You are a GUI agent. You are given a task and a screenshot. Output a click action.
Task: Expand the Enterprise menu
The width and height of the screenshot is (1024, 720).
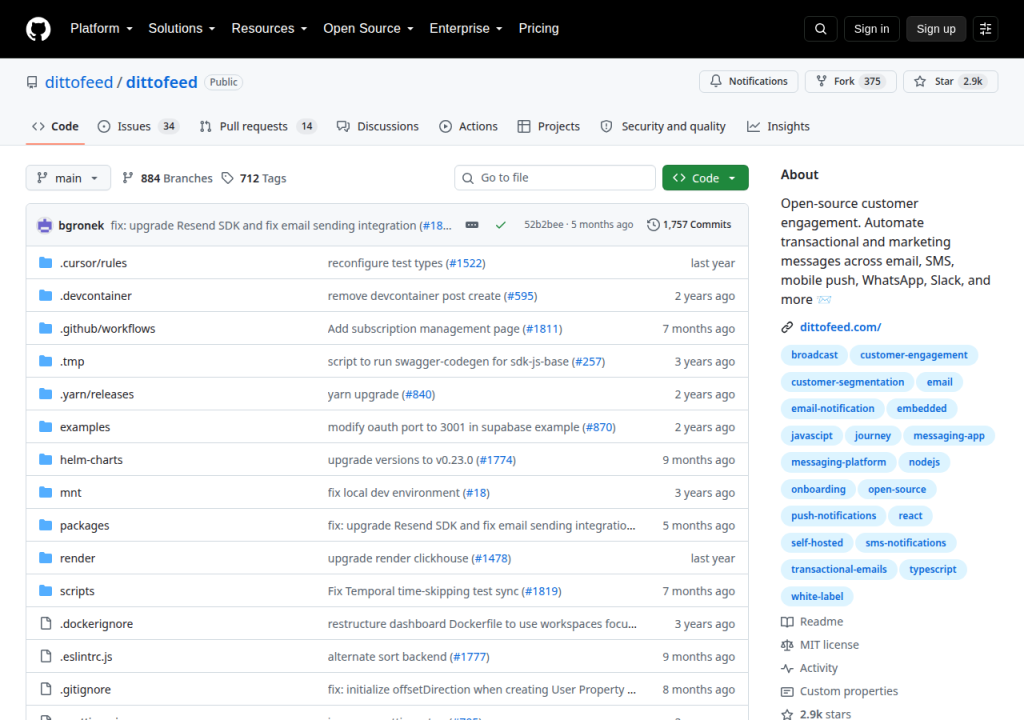[x=466, y=29]
